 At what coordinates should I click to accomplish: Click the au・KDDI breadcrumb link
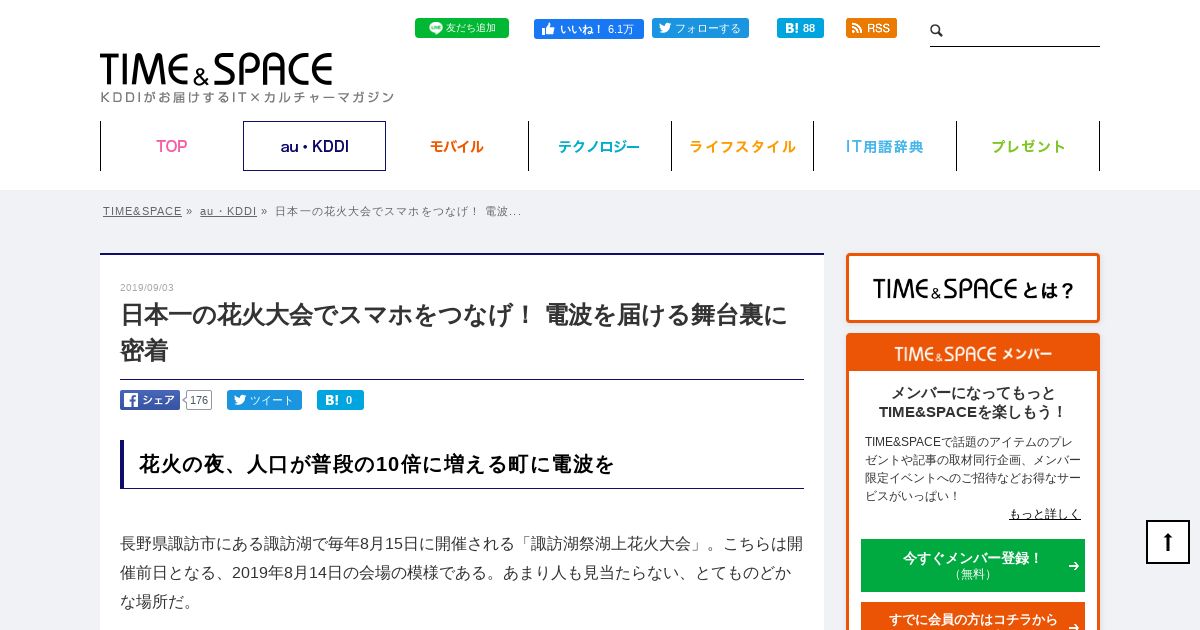click(x=228, y=211)
